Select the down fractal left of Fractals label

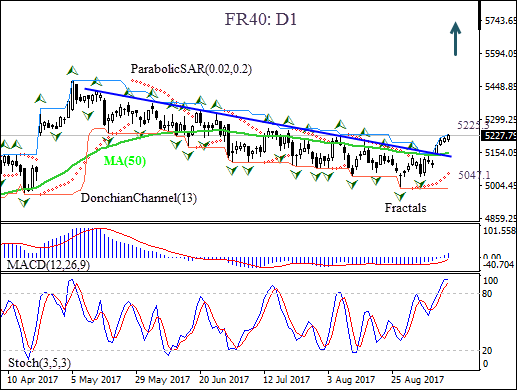pyautogui.click(x=399, y=196)
